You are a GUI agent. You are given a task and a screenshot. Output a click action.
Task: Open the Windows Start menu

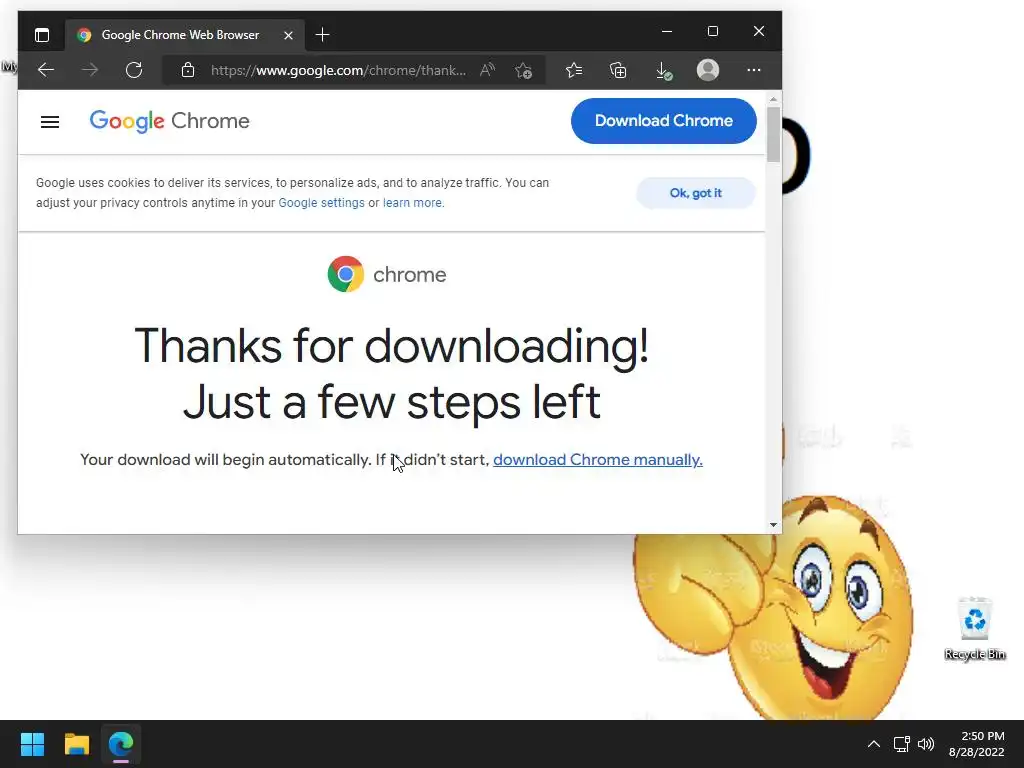pyautogui.click(x=32, y=744)
